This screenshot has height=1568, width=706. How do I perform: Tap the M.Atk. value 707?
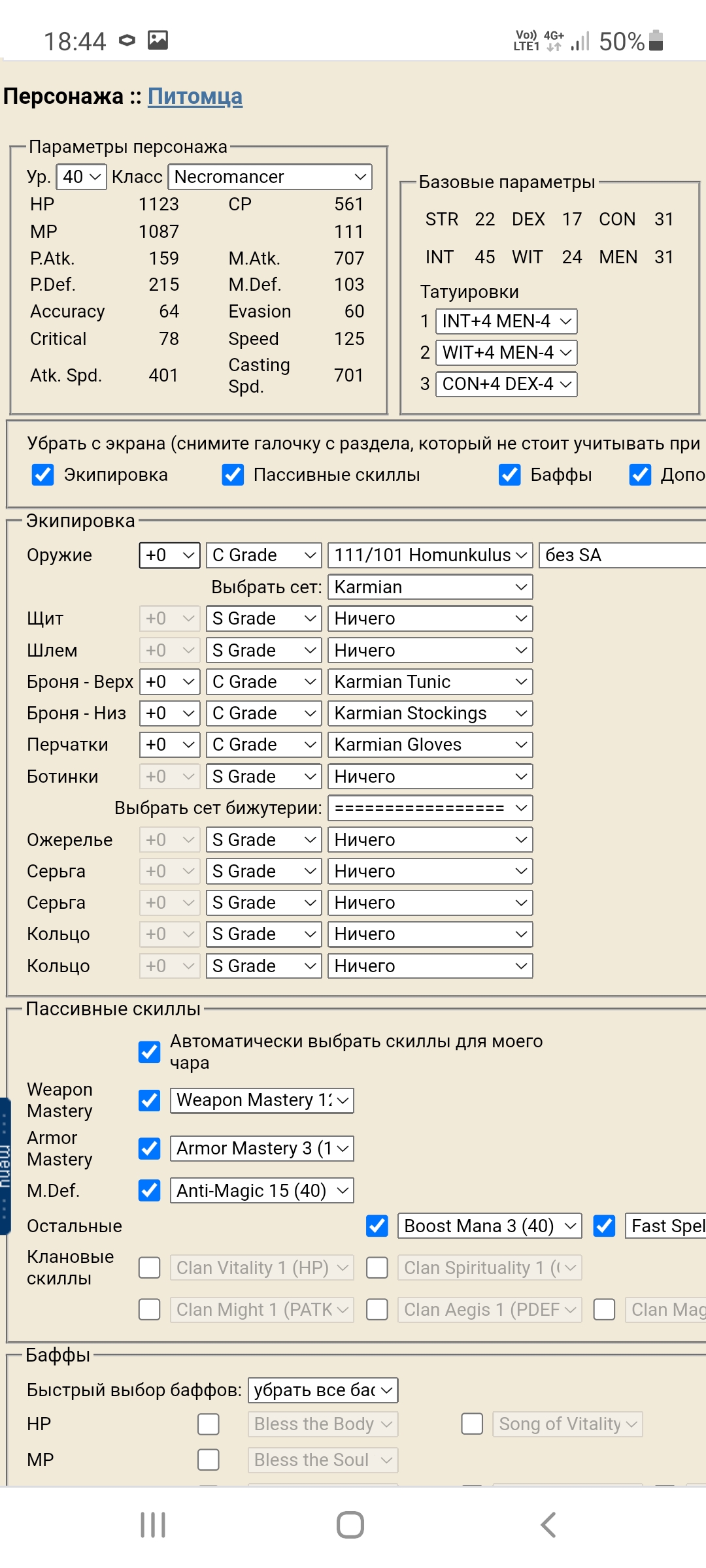click(x=349, y=259)
